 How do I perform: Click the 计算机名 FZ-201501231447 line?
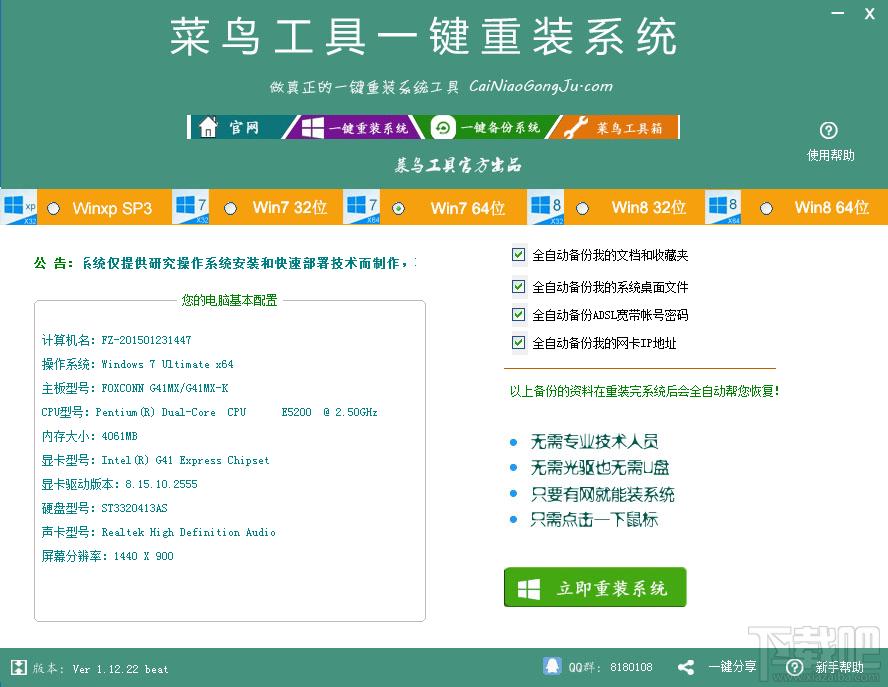tap(117, 340)
